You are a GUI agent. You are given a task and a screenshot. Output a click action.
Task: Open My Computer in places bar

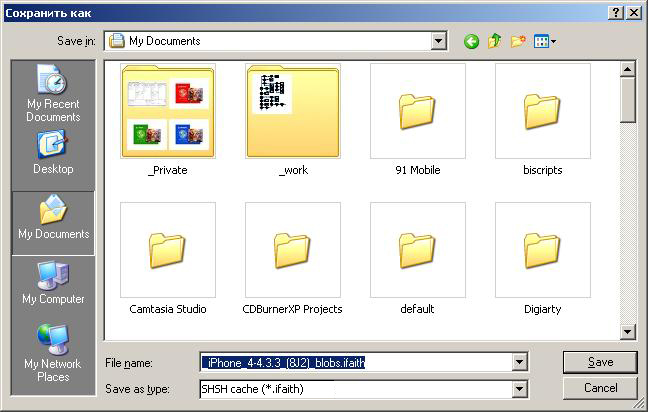tap(53, 283)
